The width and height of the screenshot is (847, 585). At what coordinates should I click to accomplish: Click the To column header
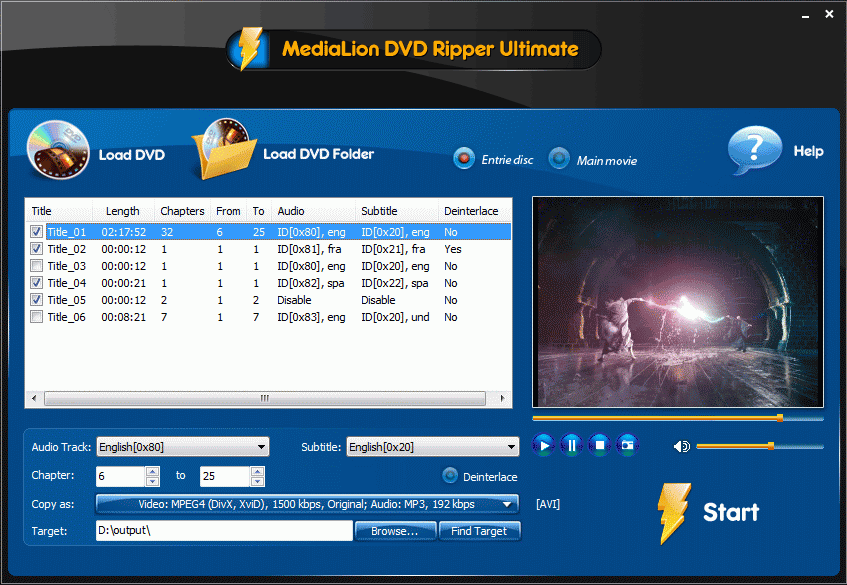point(259,211)
